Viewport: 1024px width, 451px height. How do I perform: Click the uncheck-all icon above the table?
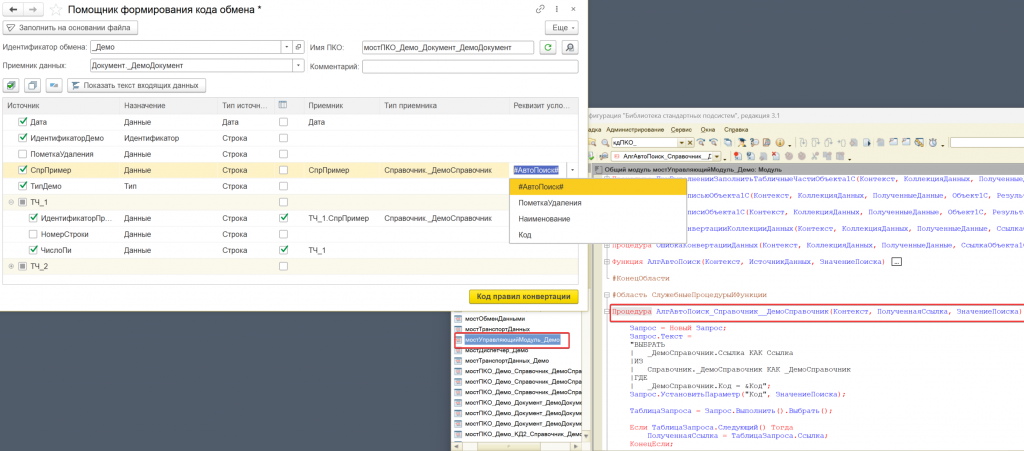(x=32, y=86)
